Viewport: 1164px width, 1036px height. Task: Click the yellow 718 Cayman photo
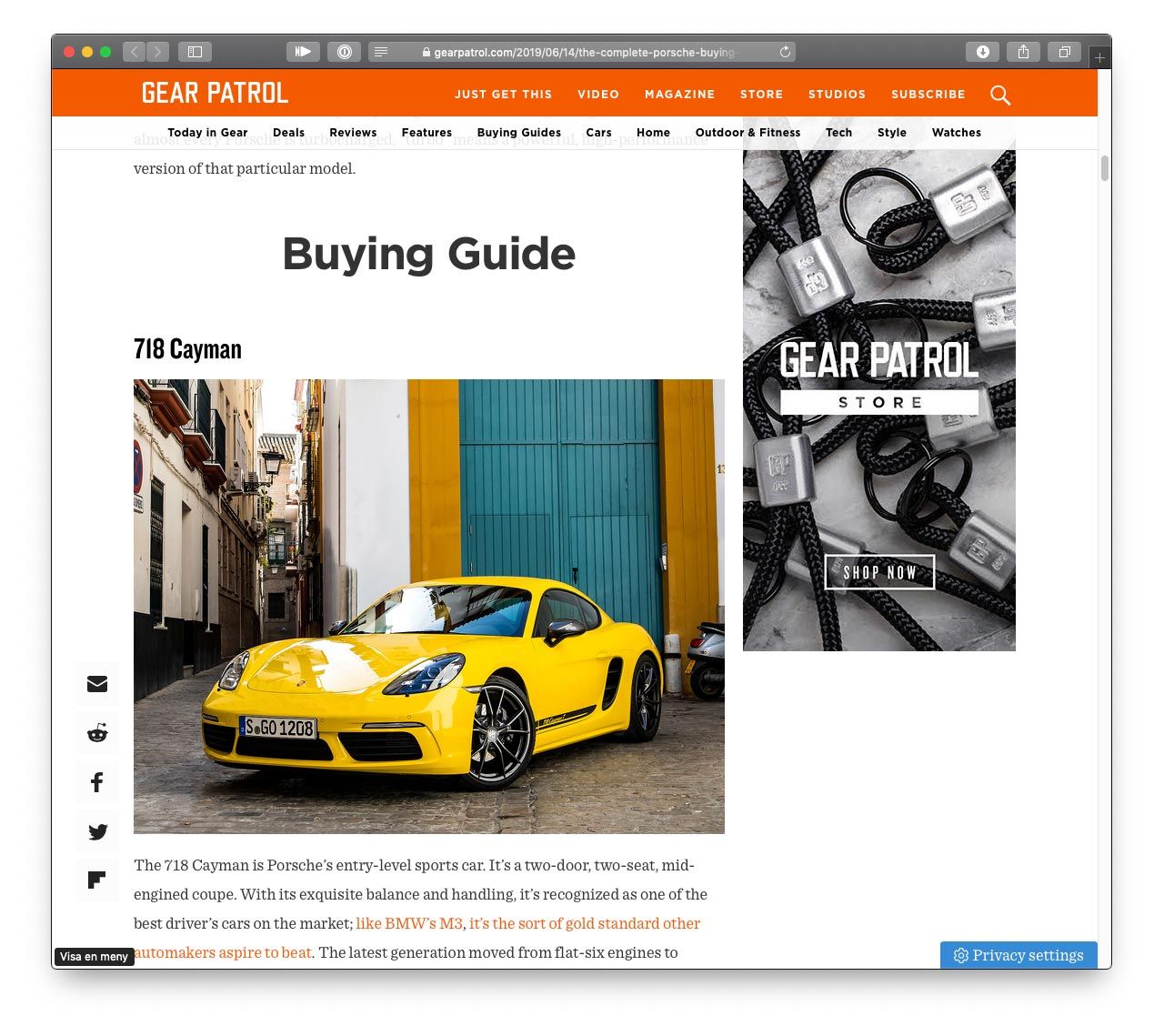429,607
